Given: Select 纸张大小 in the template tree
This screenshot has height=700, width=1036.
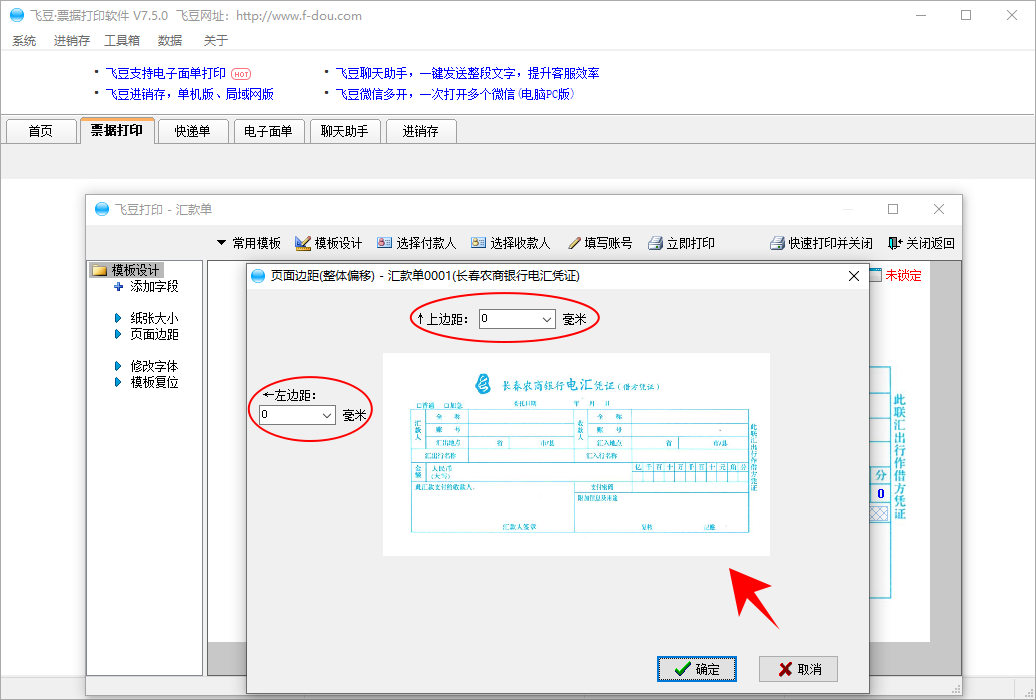Looking at the screenshot, I should pos(154,318).
